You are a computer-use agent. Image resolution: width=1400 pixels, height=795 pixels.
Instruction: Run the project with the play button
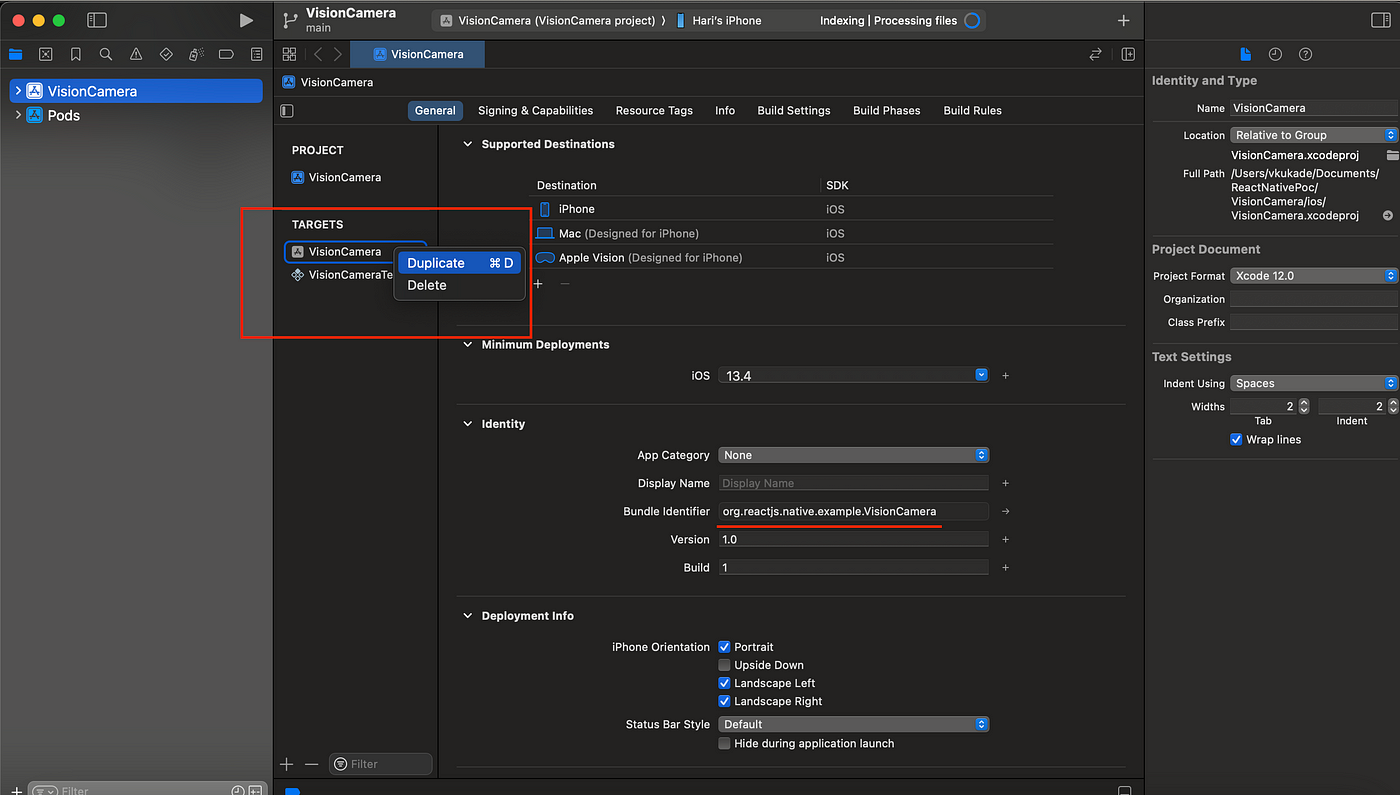pyautogui.click(x=246, y=20)
